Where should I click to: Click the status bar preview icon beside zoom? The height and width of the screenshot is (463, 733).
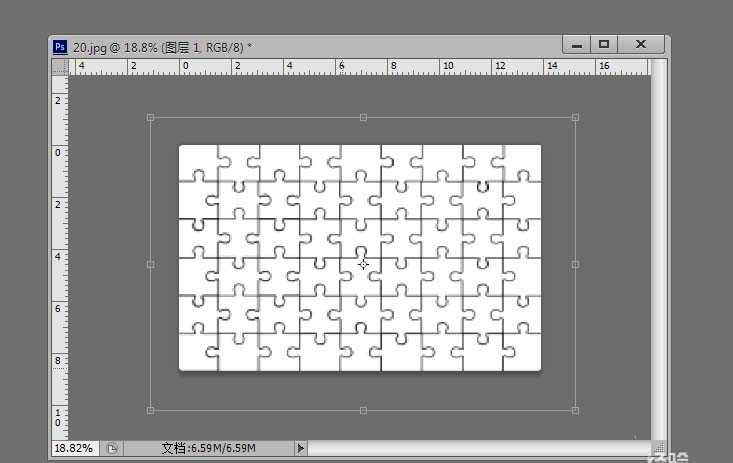click(112, 449)
